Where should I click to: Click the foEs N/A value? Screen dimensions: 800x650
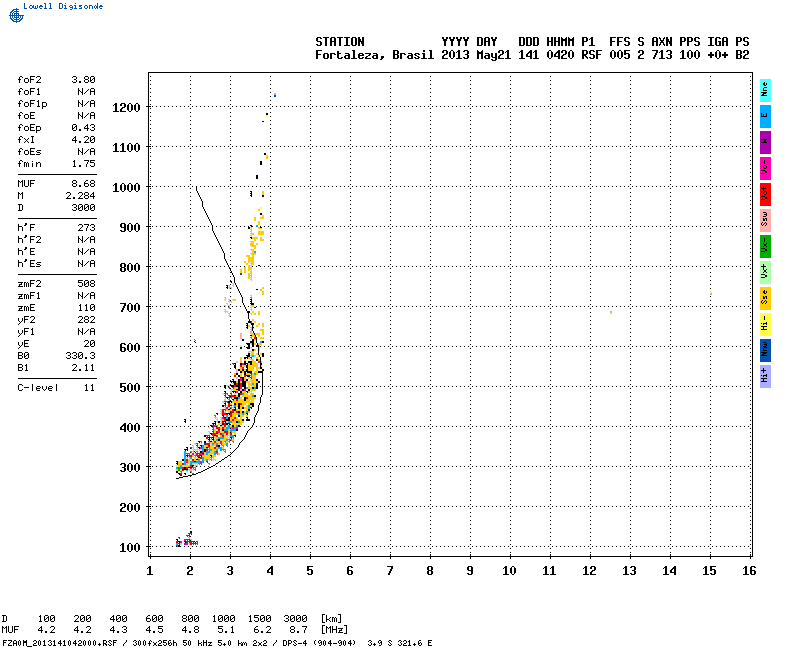[86, 152]
